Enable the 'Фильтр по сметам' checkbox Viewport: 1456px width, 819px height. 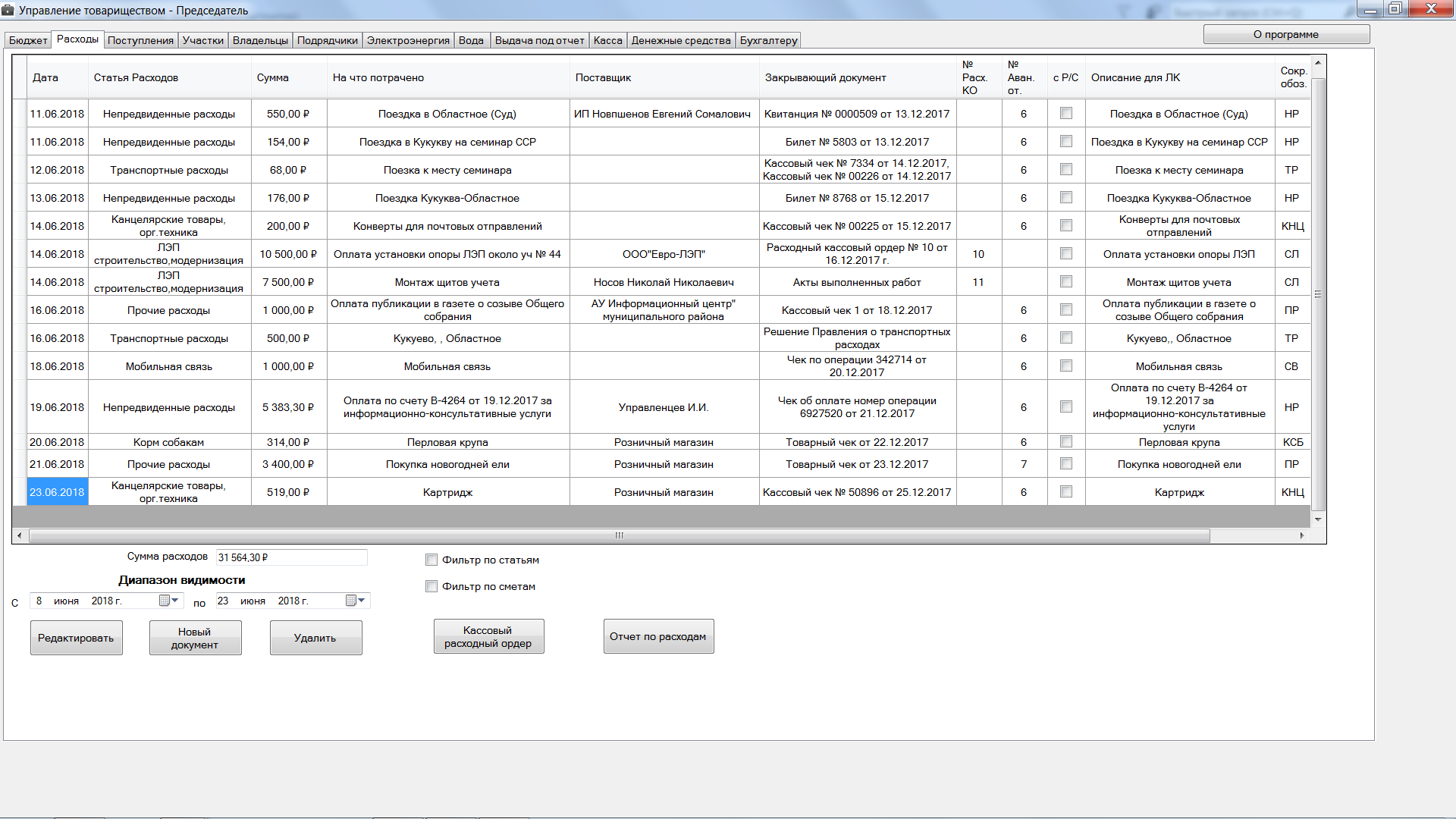coord(431,586)
